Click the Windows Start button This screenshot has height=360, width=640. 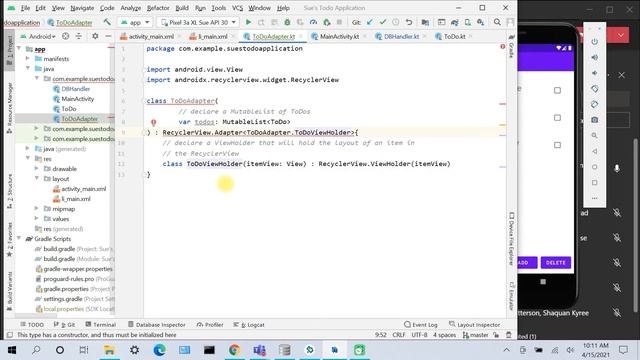click(12, 350)
